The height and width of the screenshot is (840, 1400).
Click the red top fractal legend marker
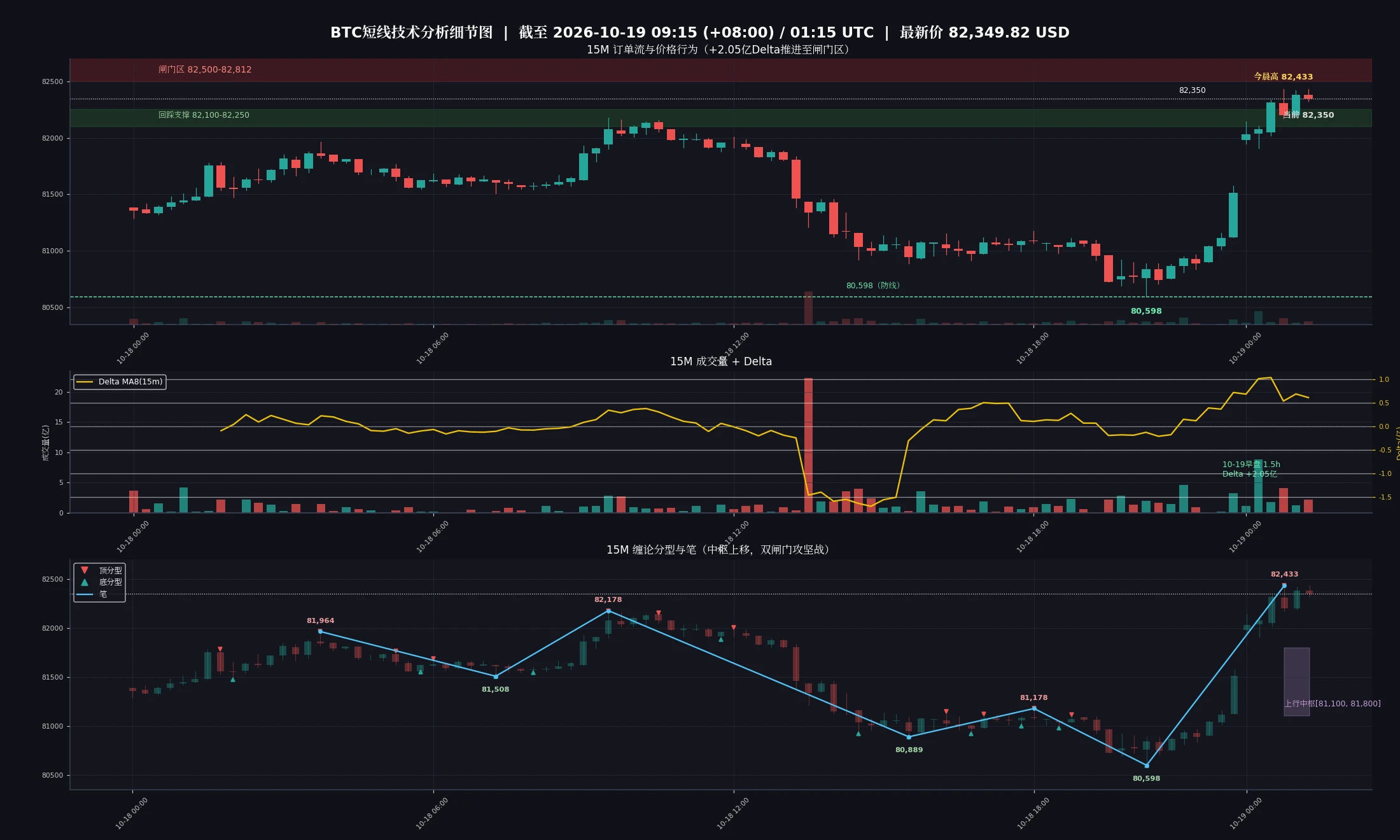point(85,570)
